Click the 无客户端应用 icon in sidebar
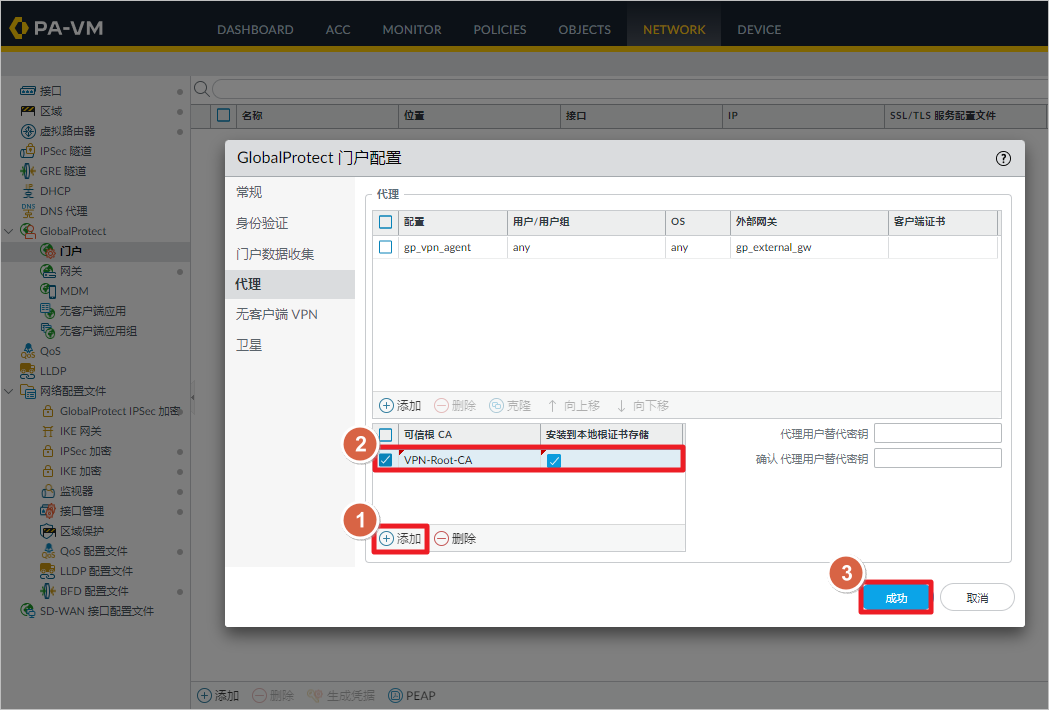This screenshot has height=710, width=1049. click(x=47, y=310)
